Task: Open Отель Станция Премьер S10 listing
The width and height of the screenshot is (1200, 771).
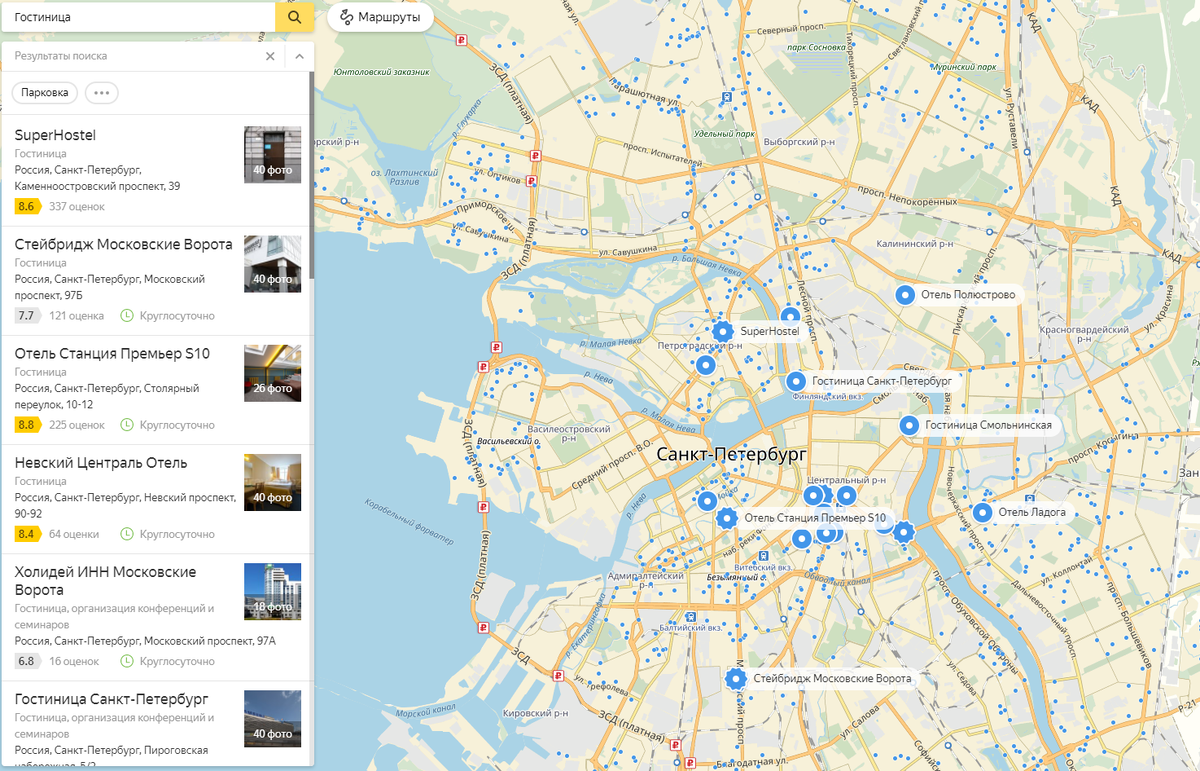Action: [112, 353]
